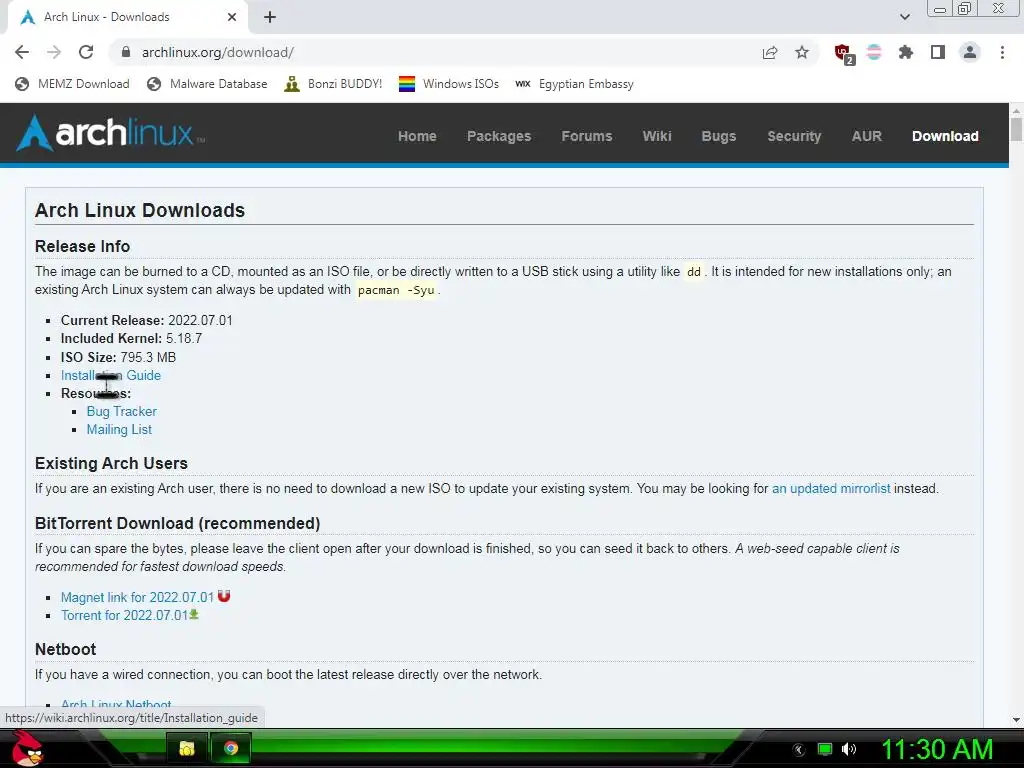Click the 'BitTorrent Download (recommended)' heading
1024x768 pixels.
tap(178, 524)
